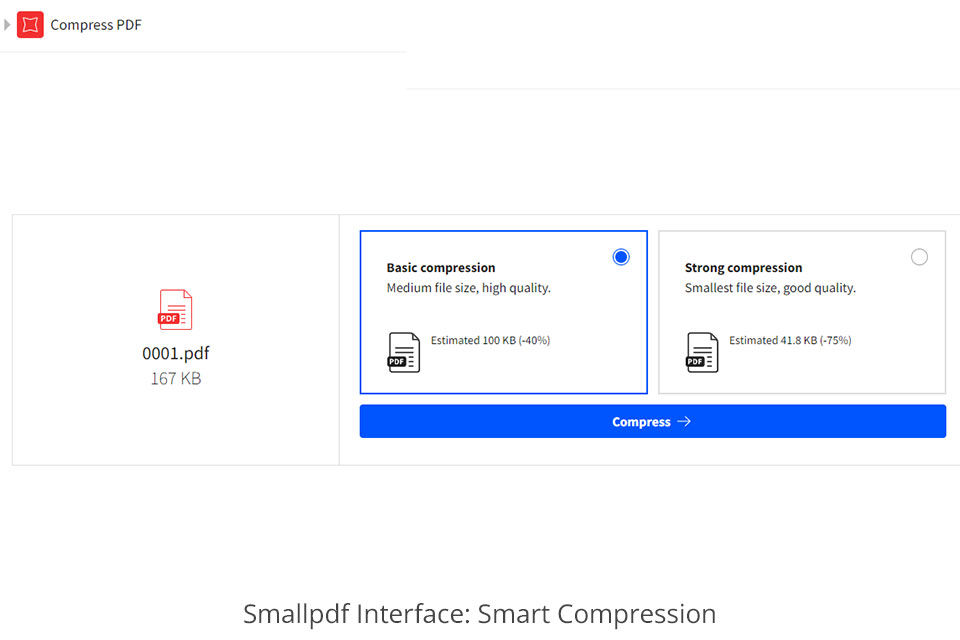This screenshot has width=960, height=640.
Task: Click Medium file size, high quality description
Action: pos(468,288)
